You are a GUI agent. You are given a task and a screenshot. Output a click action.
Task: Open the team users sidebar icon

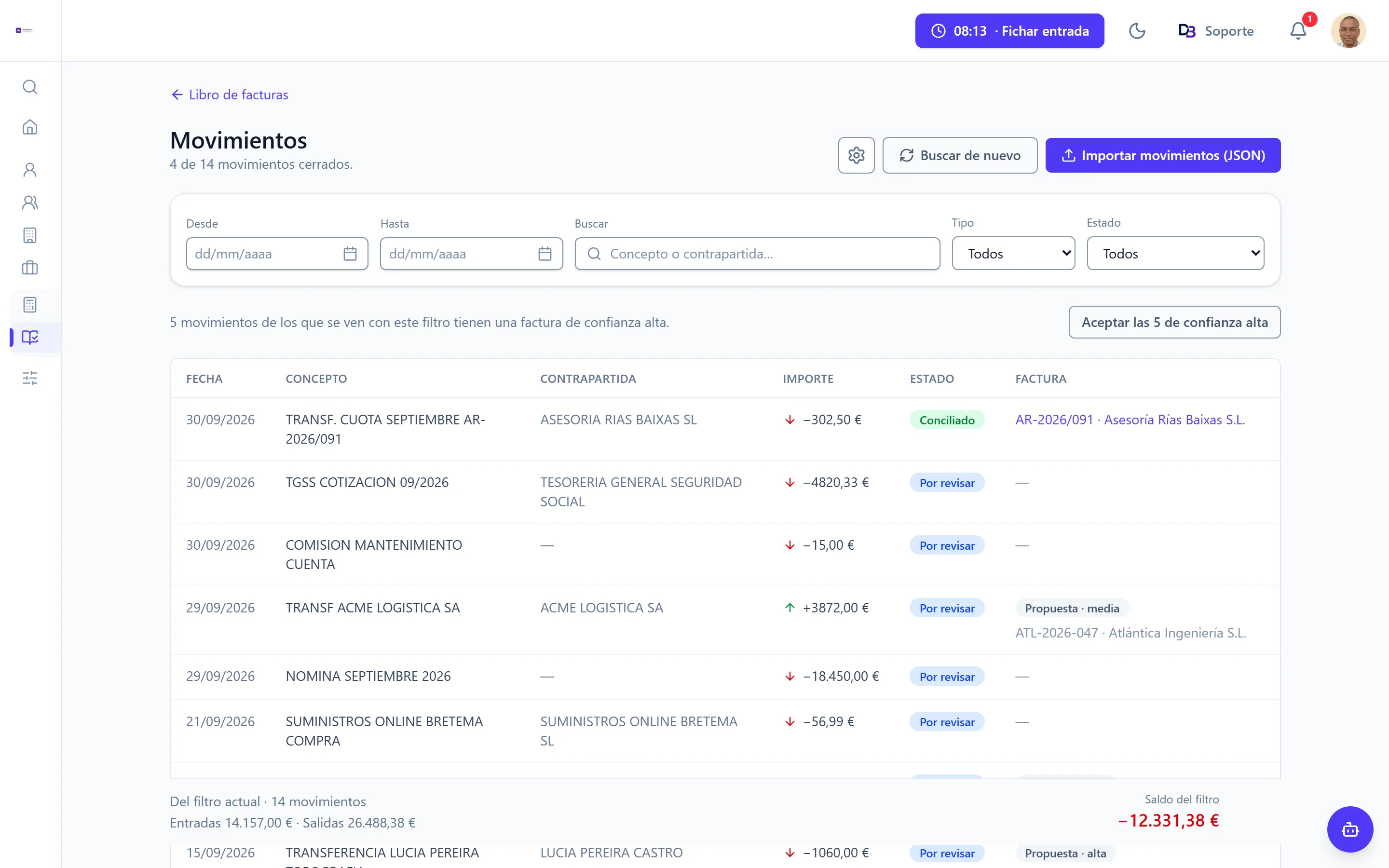pos(30,202)
